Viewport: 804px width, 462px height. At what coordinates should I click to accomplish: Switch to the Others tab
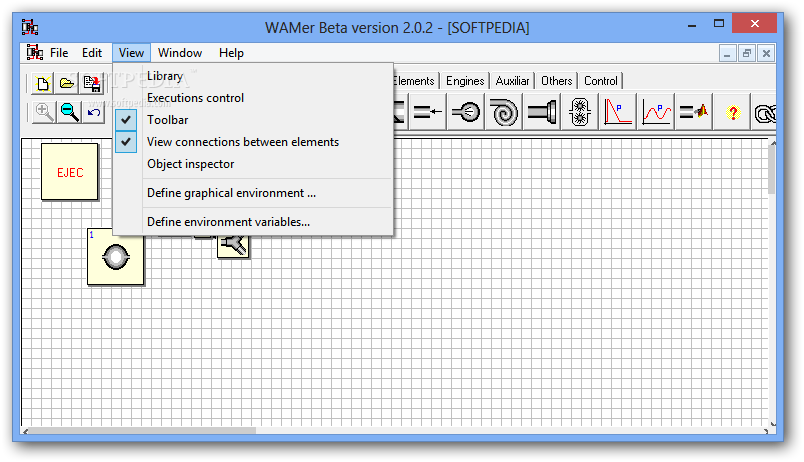tap(556, 81)
